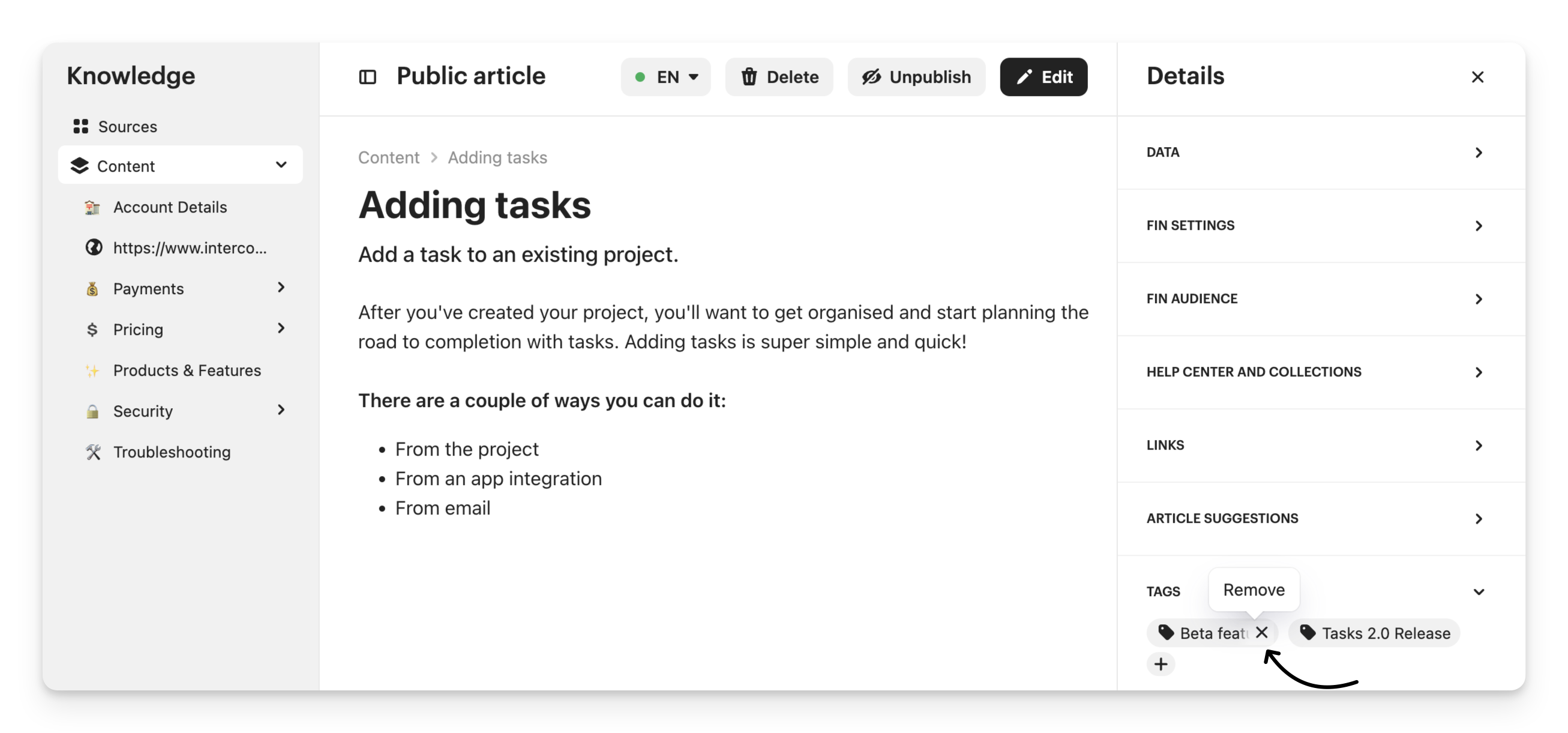Open Products & Features folder
1568x733 pixels.
pyautogui.click(x=186, y=370)
